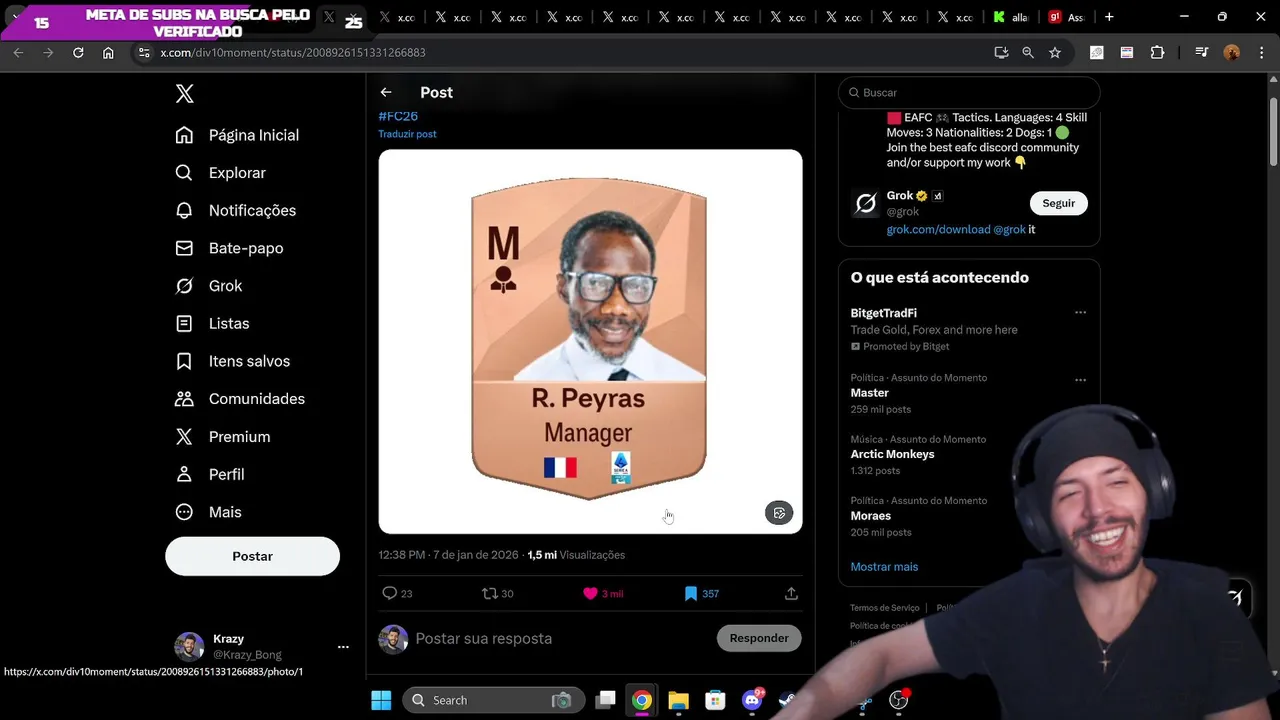The width and height of the screenshot is (1280, 720).
Task: Open a new browser tab
Action: tap(1109, 17)
